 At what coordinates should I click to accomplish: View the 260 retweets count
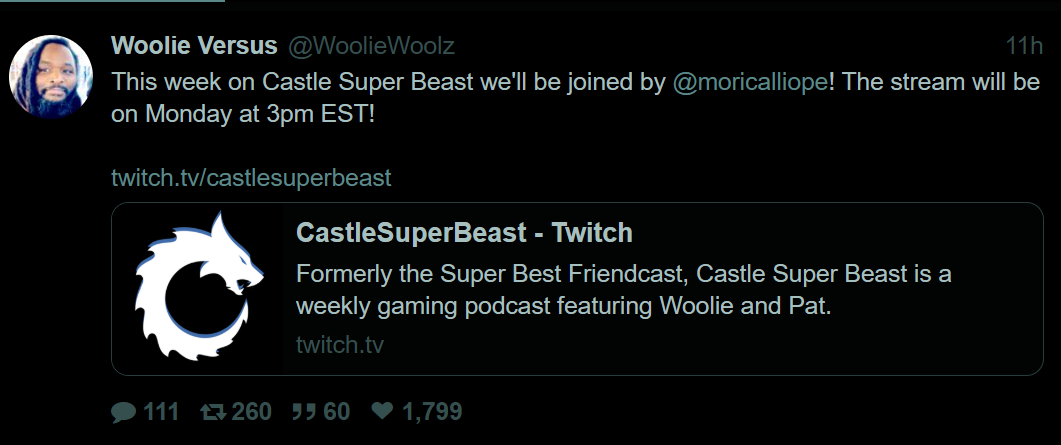click(251, 411)
